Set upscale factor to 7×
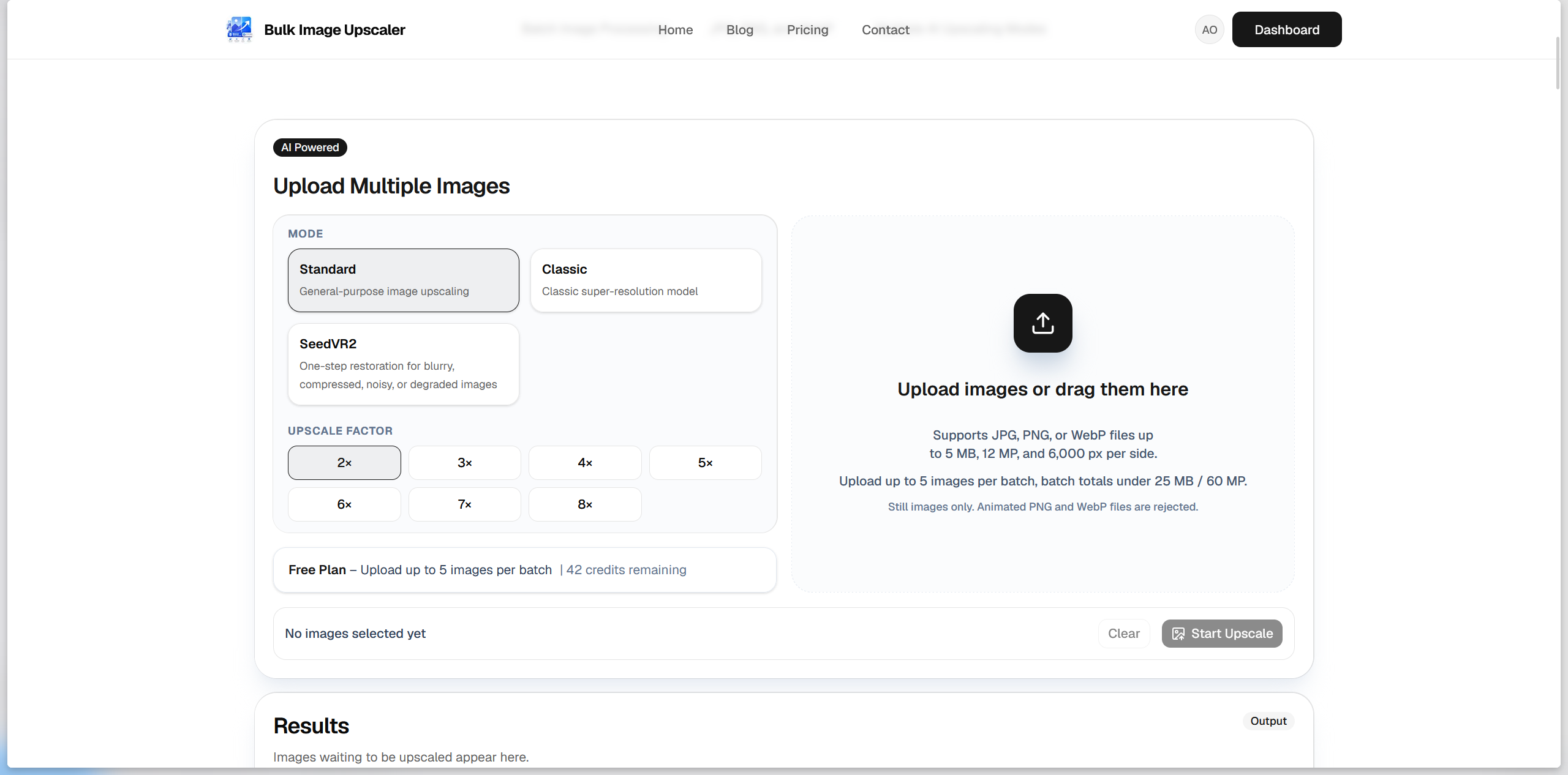Image resolution: width=1568 pixels, height=775 pixels. (465, 504)
